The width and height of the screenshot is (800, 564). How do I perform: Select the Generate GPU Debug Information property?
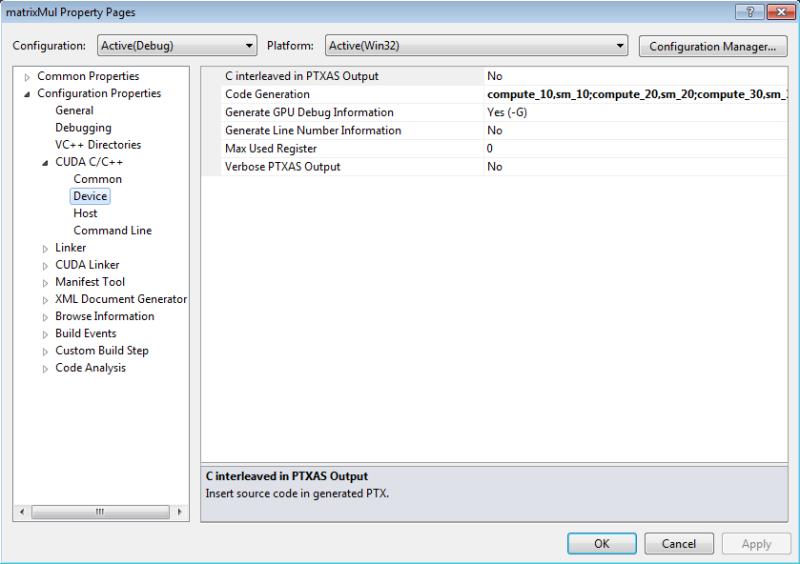[309, 112]
